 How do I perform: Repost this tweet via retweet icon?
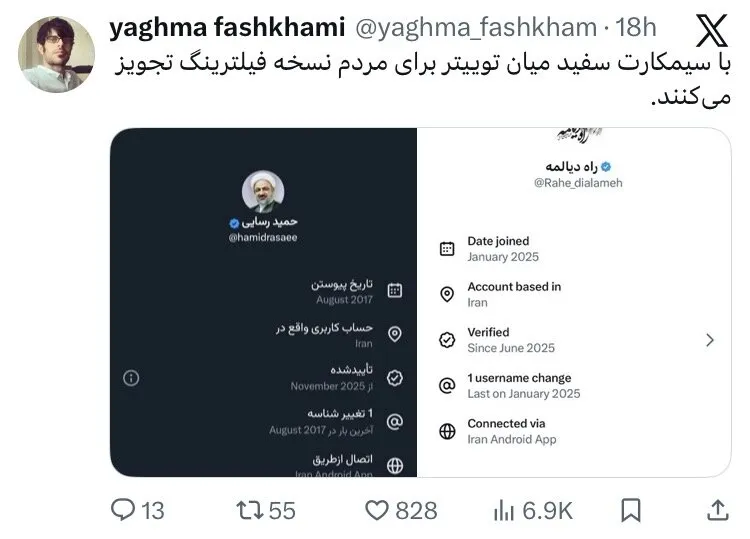click(249, 511)
